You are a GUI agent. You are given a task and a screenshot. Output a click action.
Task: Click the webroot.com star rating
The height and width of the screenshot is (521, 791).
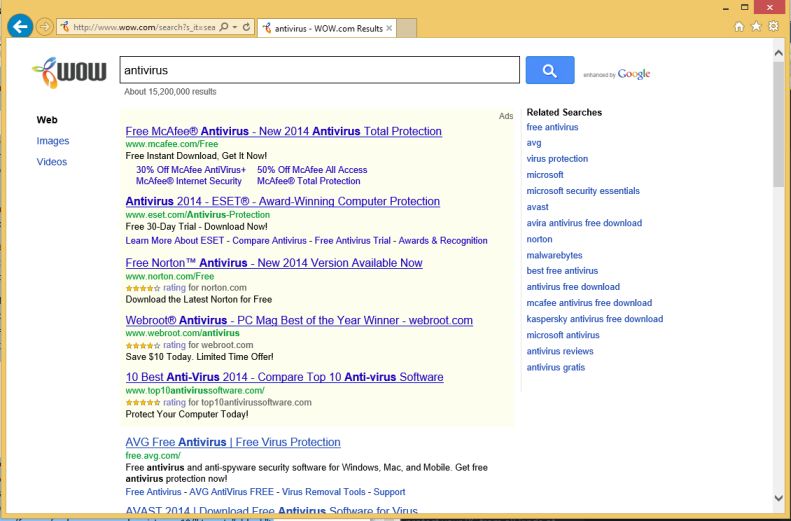click(143, 346)
